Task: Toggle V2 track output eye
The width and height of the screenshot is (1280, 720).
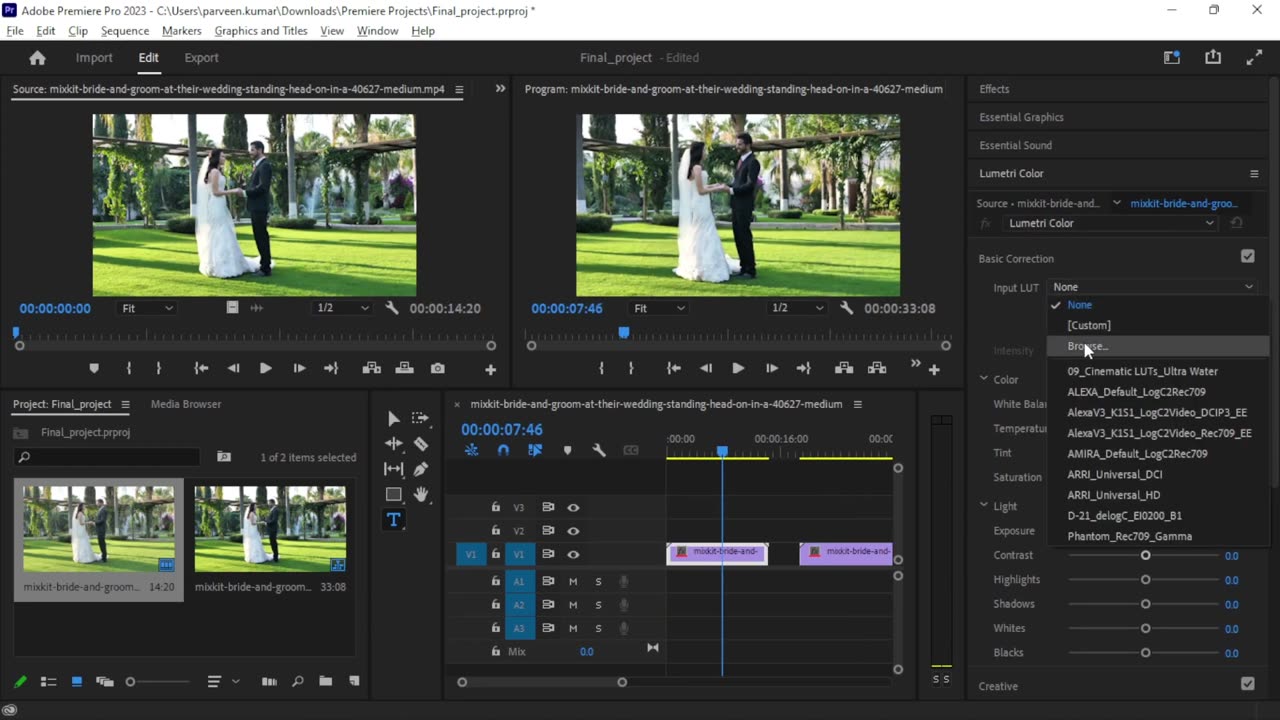Action: tap(573, 531)
